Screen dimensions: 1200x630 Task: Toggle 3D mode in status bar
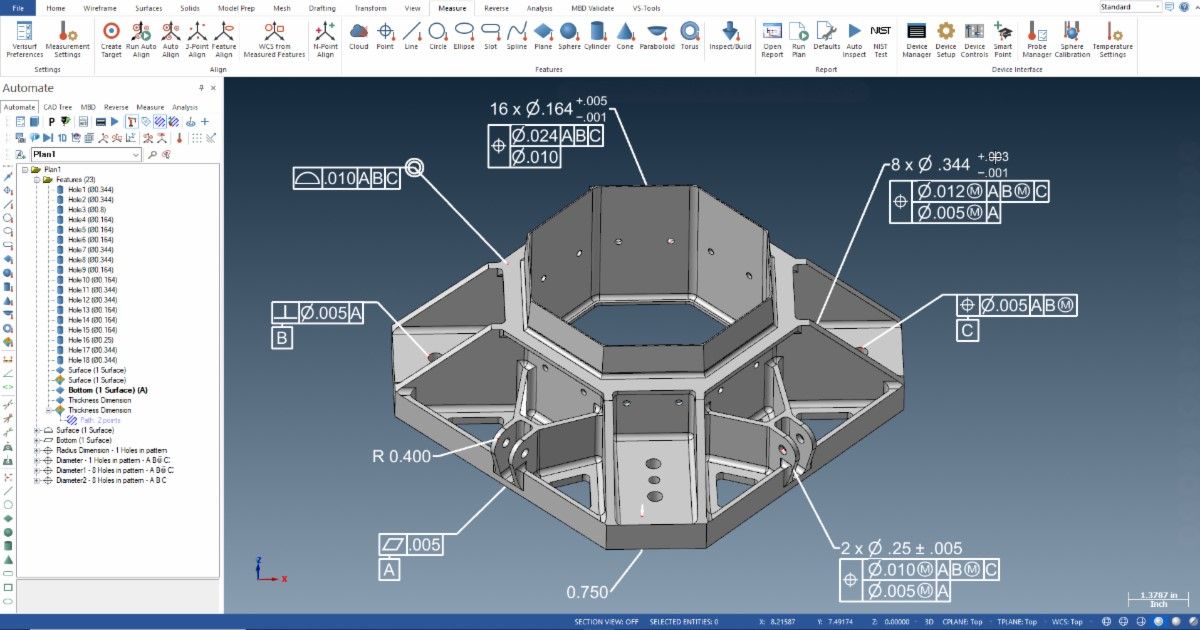927,622
